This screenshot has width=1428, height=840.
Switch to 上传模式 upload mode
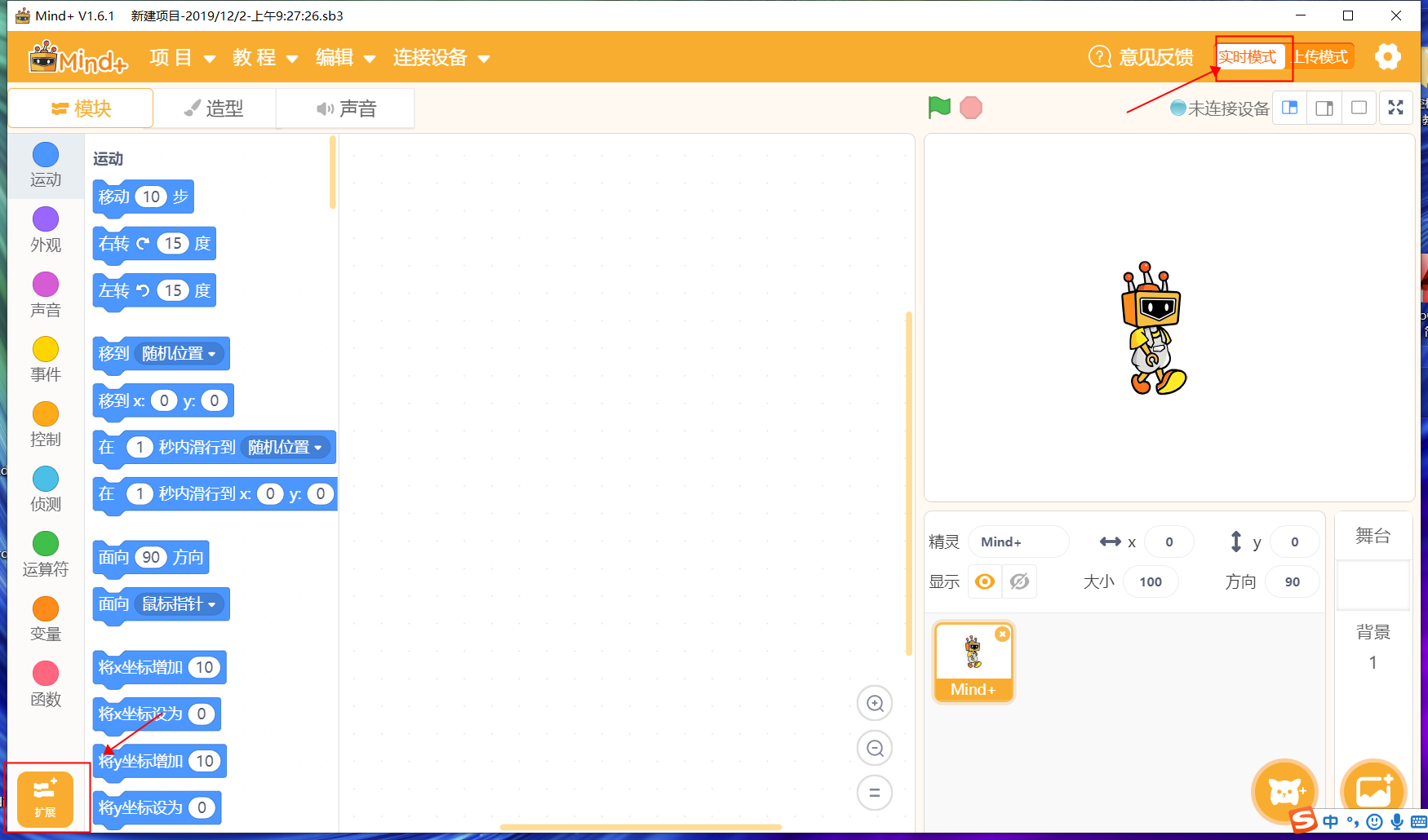(1320, 57)
